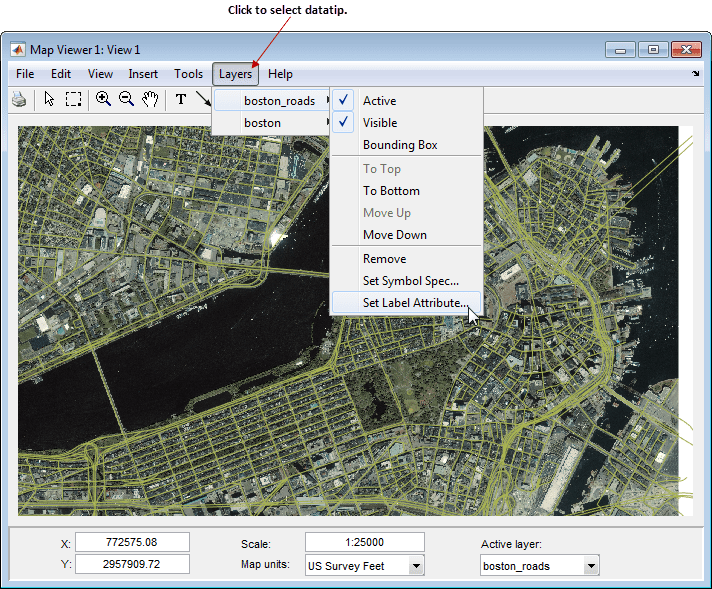The image size is (712, 589).
Task: Activate the Zoom In magnifier tool
Action: pyautogui.click(x=103, y=99)
